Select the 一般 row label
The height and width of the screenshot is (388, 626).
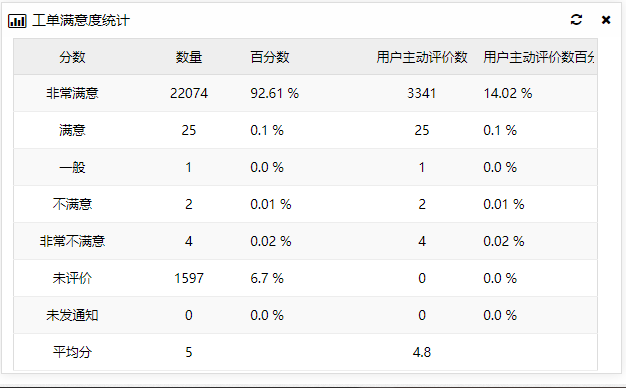tap(72, 167)
